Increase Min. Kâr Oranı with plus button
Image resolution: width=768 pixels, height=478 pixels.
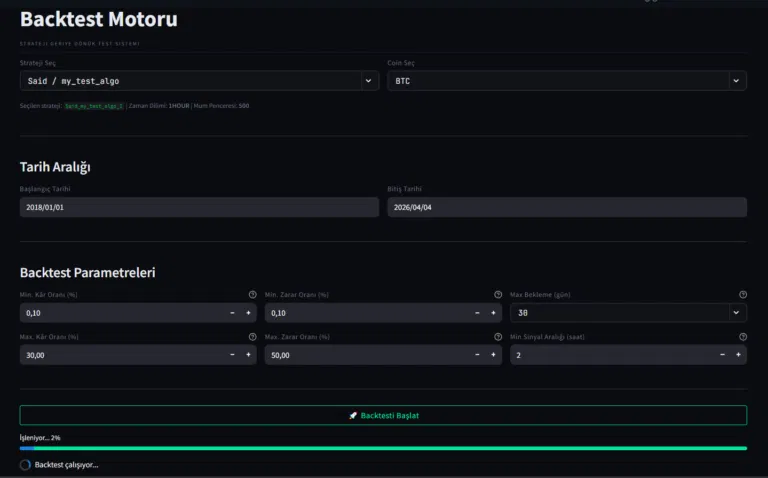tap(248, 313)
